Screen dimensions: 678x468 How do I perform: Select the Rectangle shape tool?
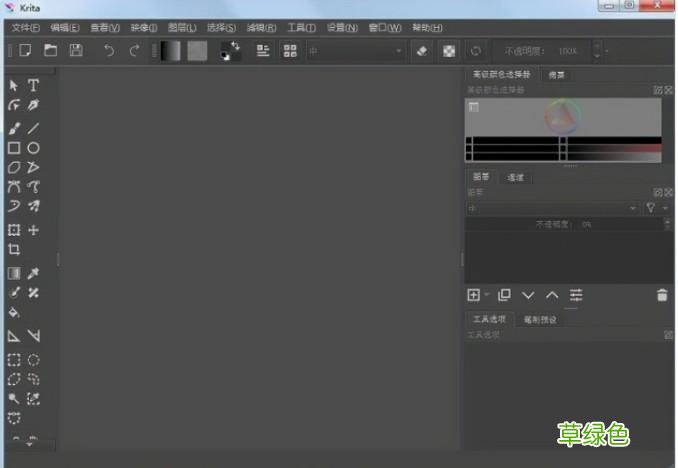click(x=14, y=148)
